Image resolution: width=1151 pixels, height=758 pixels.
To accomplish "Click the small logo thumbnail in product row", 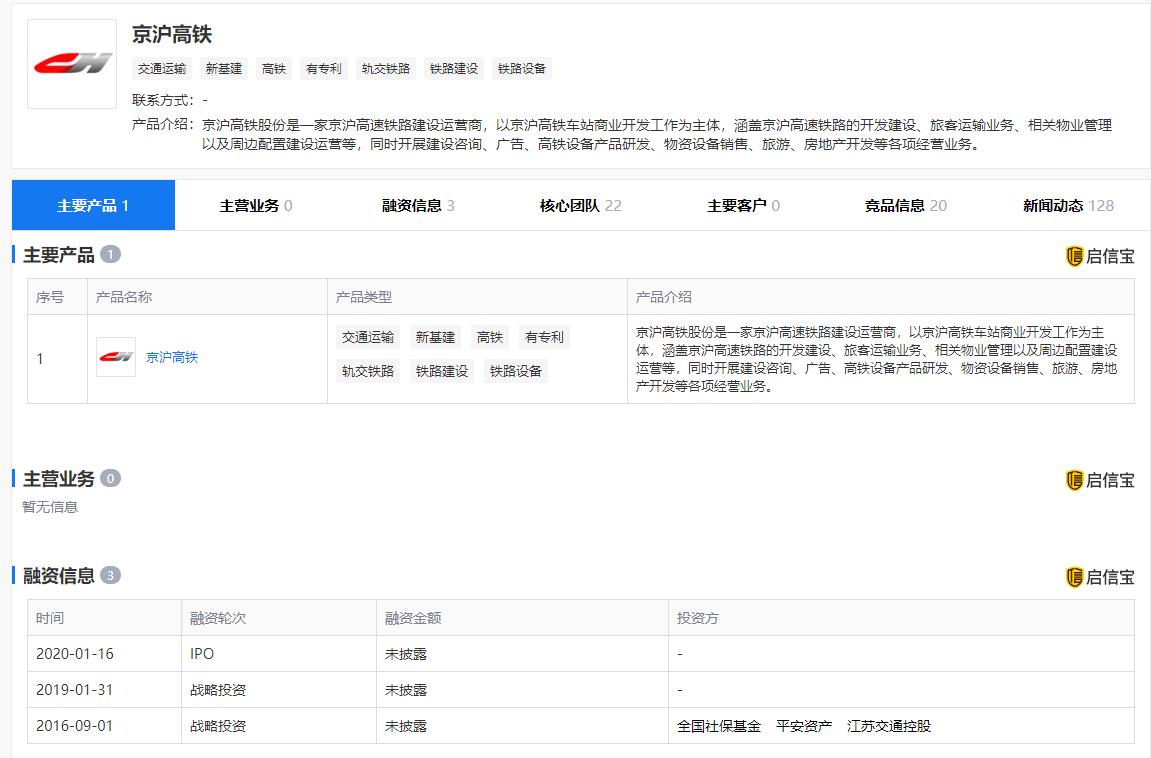I will pyautogui.click(x=116, y=357).
